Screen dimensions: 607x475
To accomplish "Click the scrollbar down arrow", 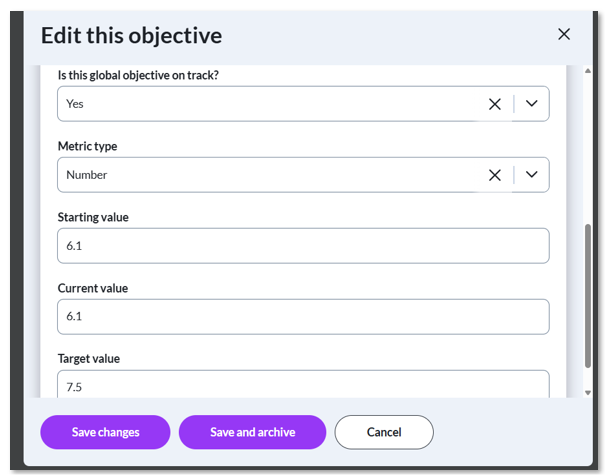I will coord(588,393).
